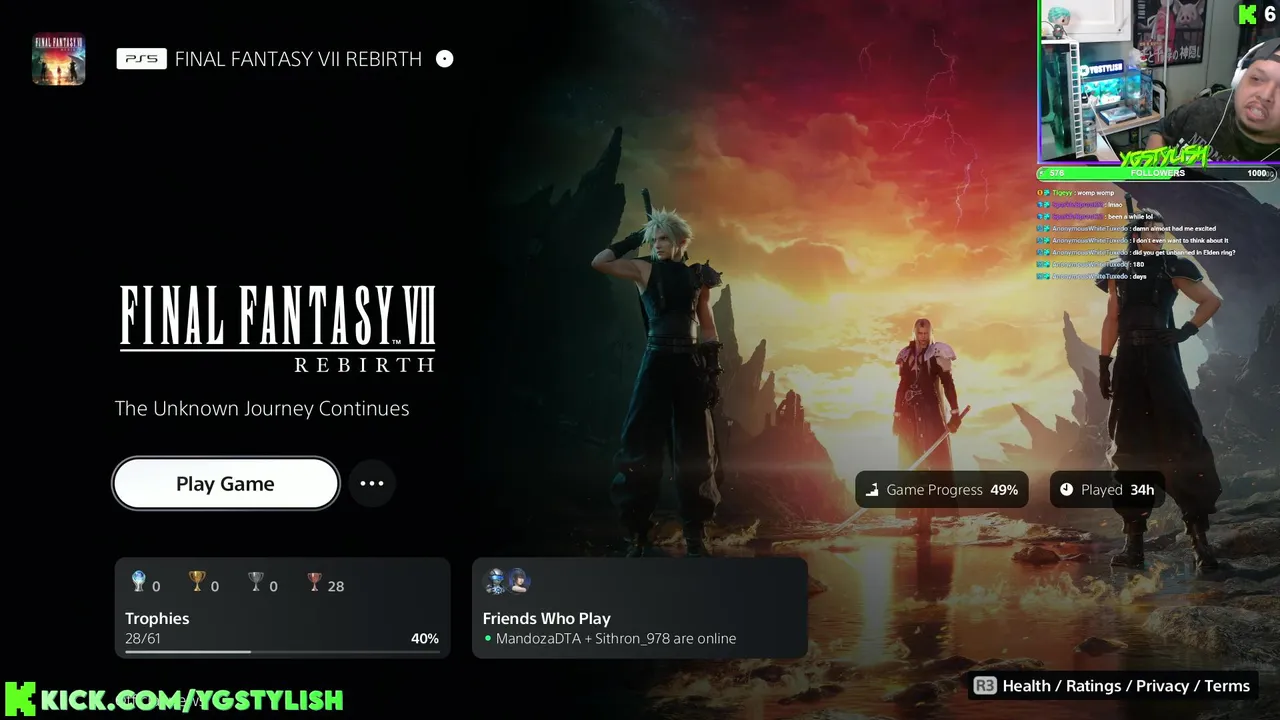Click the webcam overlay feed
1280x720 pixels.
pos(1159,82)
